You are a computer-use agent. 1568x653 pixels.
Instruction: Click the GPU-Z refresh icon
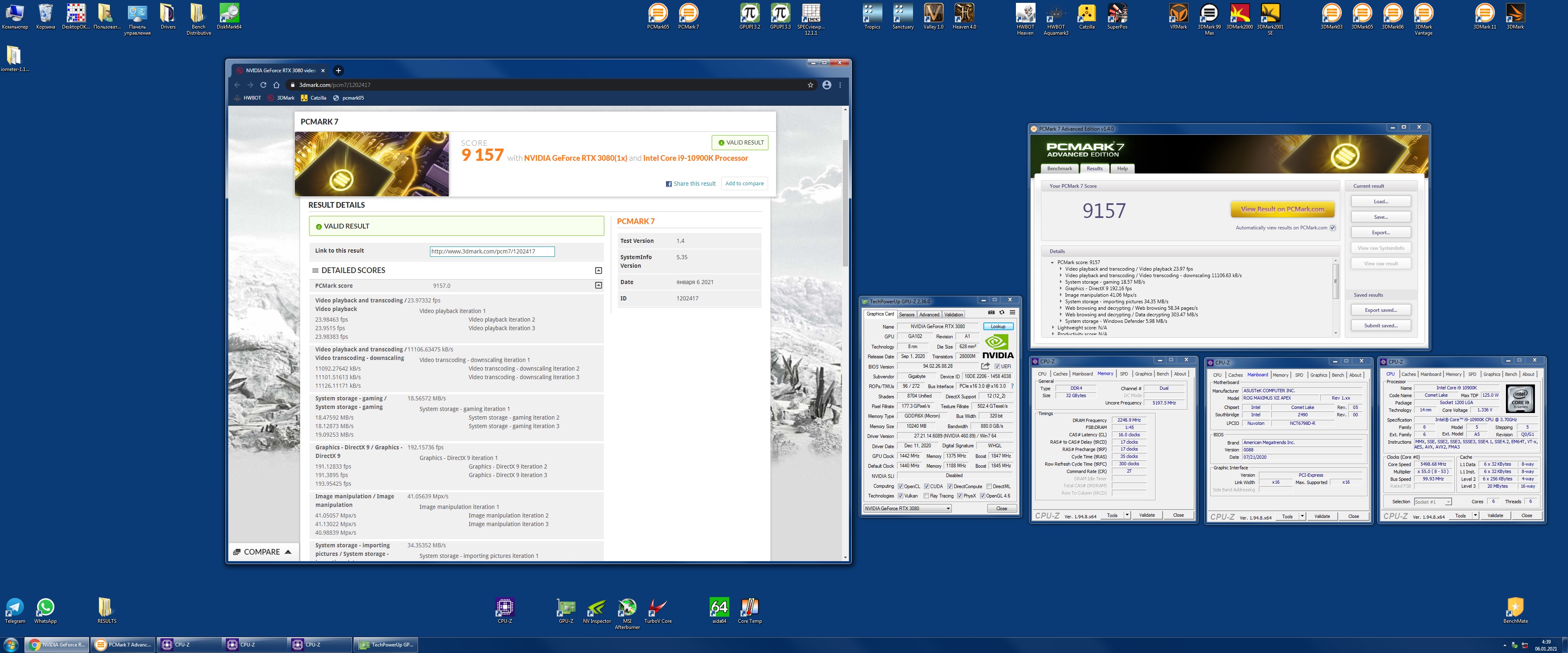[1002, 312]
